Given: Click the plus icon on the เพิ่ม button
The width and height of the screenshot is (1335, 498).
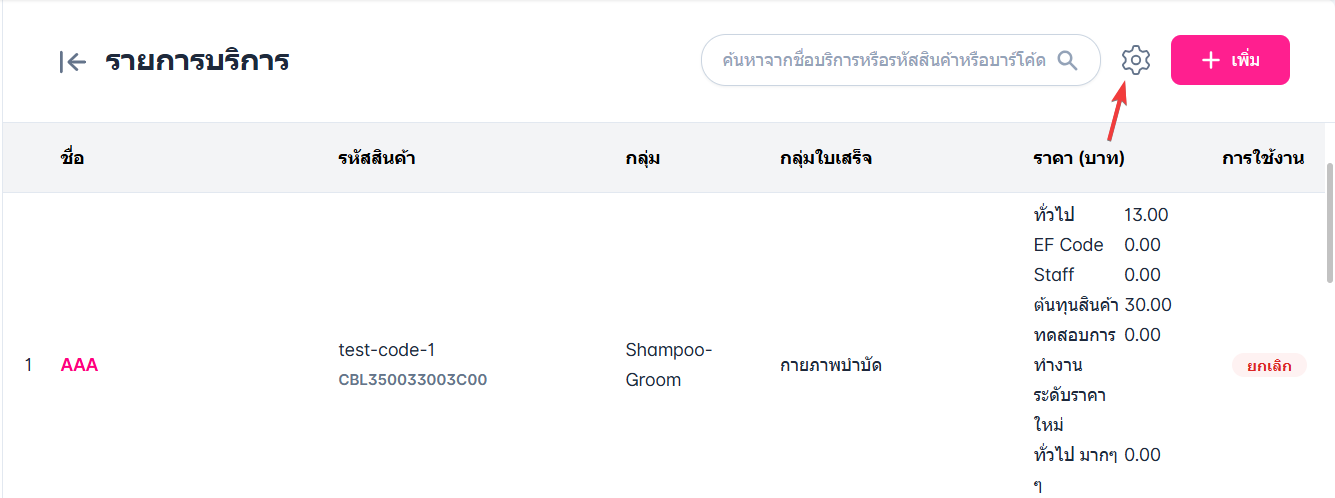Looking at the screenshot, I should point(1211,61).
